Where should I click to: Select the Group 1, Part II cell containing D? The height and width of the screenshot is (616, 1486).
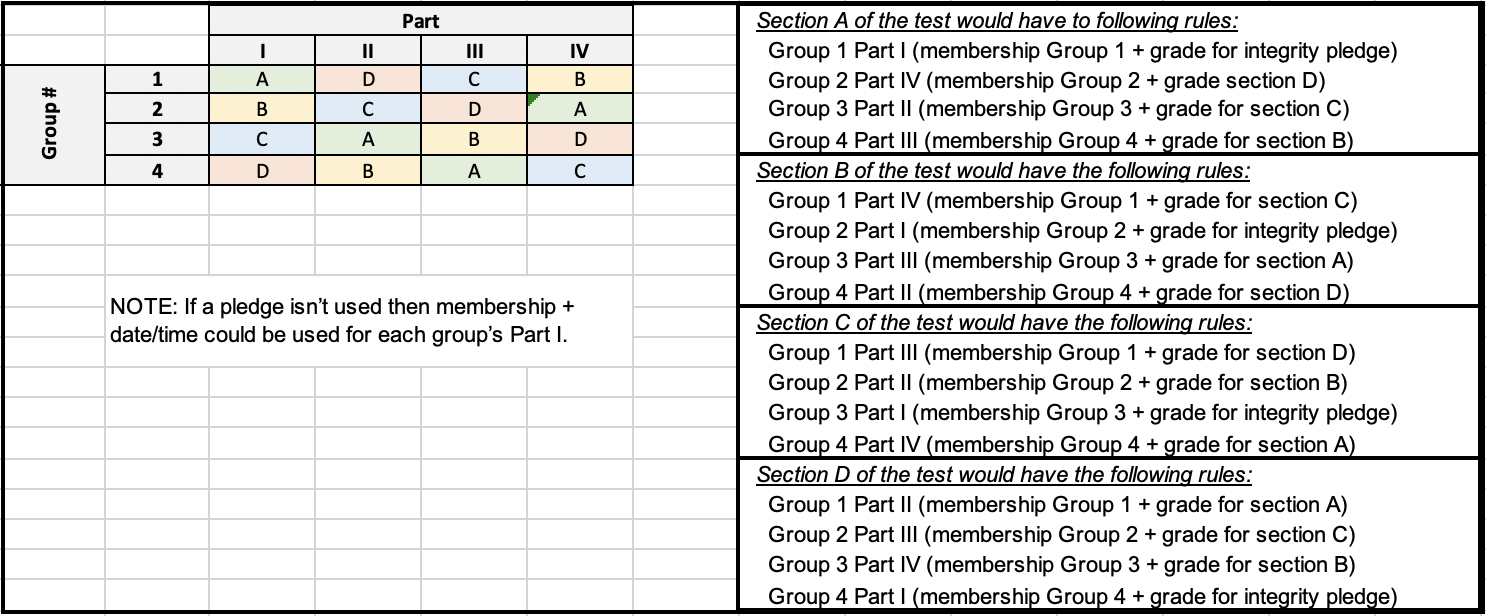tap(368, 79)
